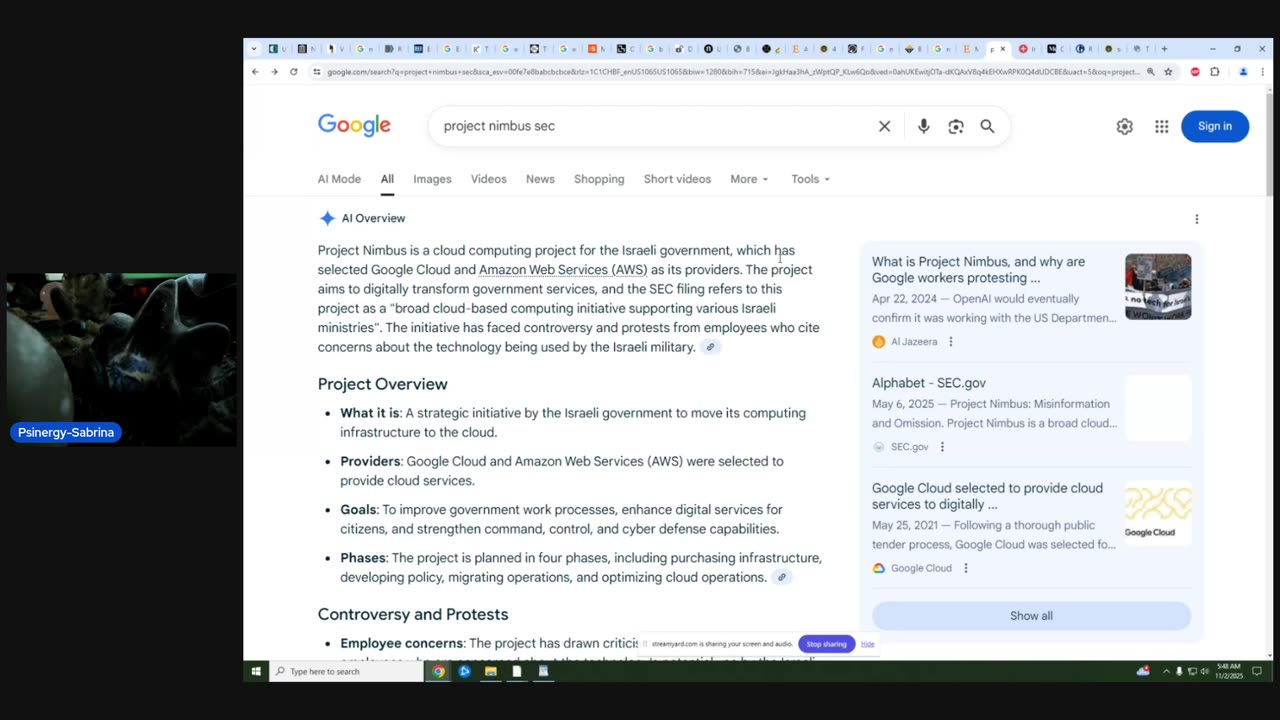Screen dimensions: 1280x720
Task: Open three-dot menu for SEC.gov source
Action: [941, 447]
